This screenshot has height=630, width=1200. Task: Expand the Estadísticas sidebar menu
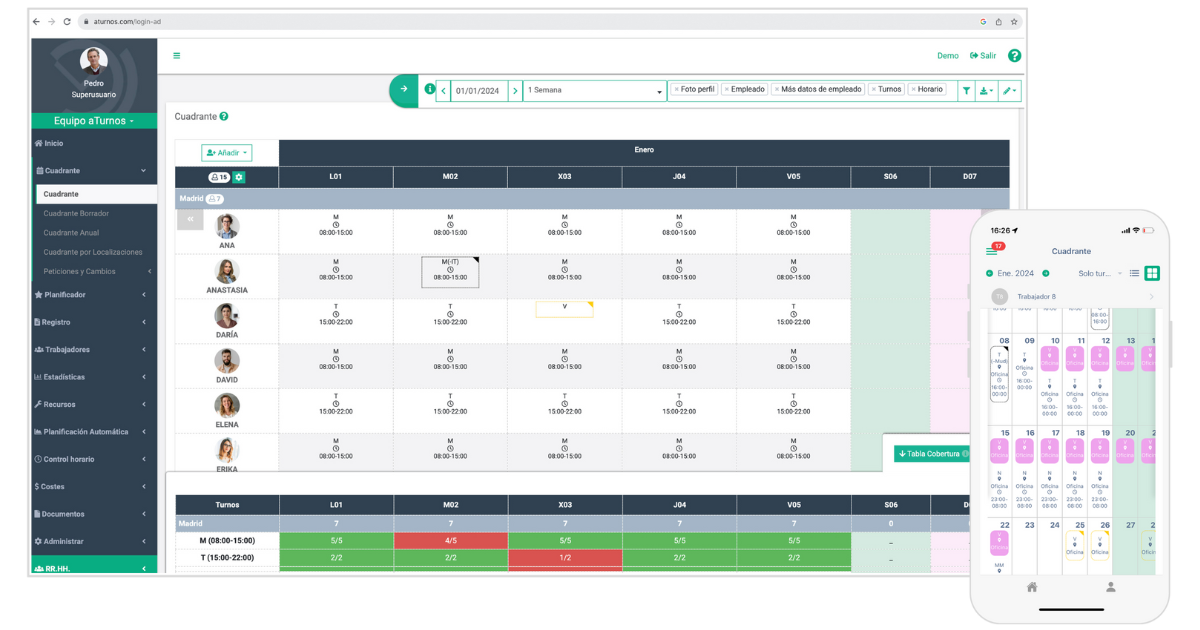94,377
